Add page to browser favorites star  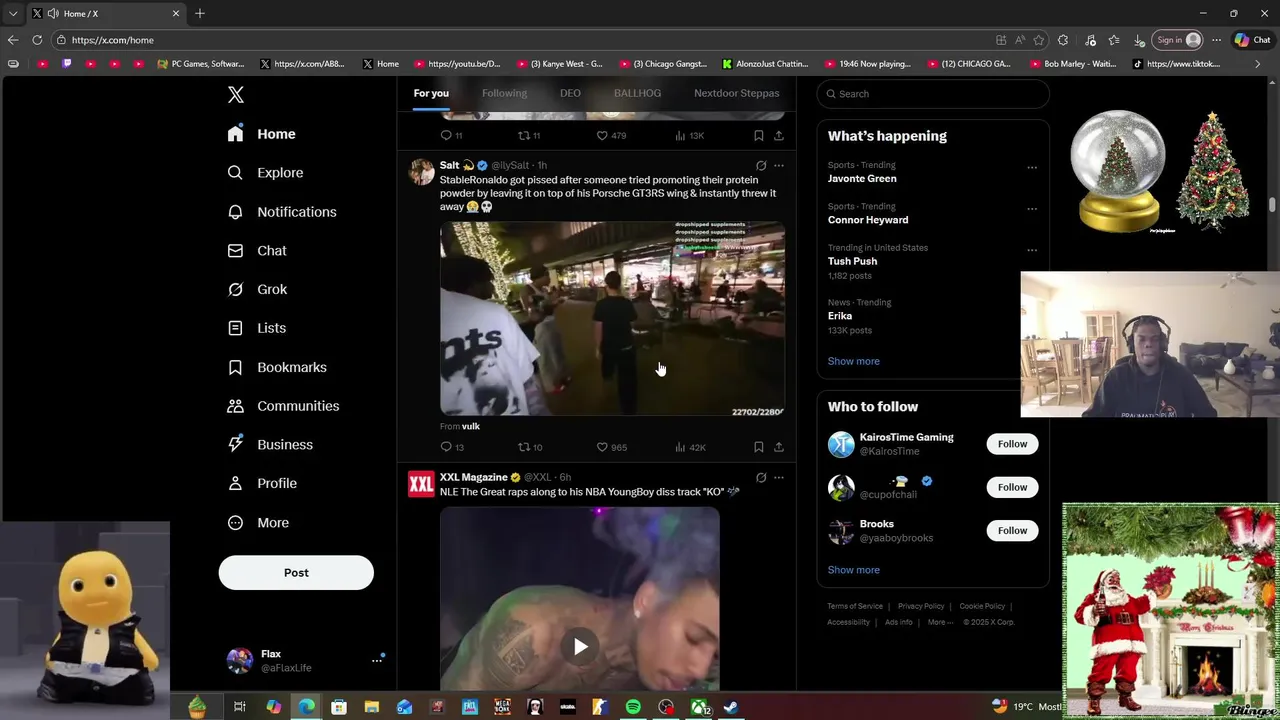[1039, 40]
